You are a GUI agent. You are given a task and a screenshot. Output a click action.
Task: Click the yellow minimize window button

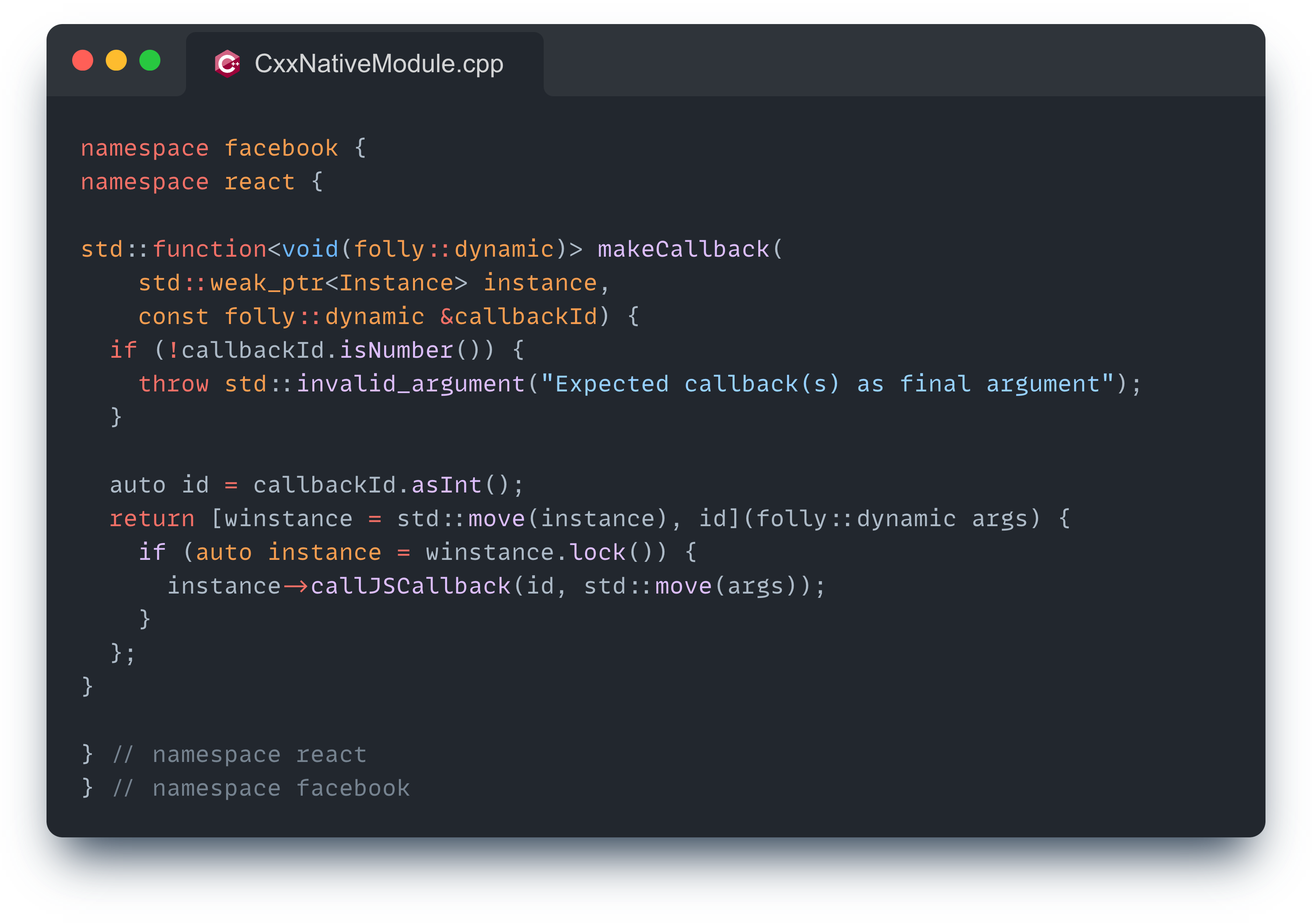[x=117, y=61]
